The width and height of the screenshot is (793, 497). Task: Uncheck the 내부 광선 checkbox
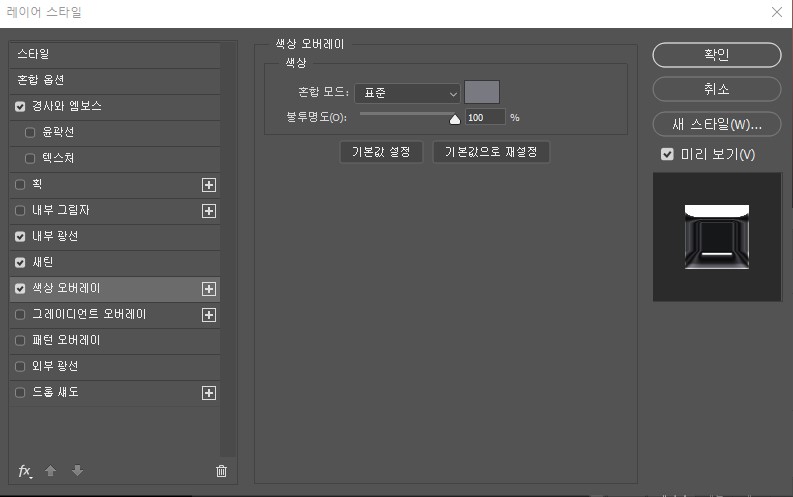click(x=20, y=237)
